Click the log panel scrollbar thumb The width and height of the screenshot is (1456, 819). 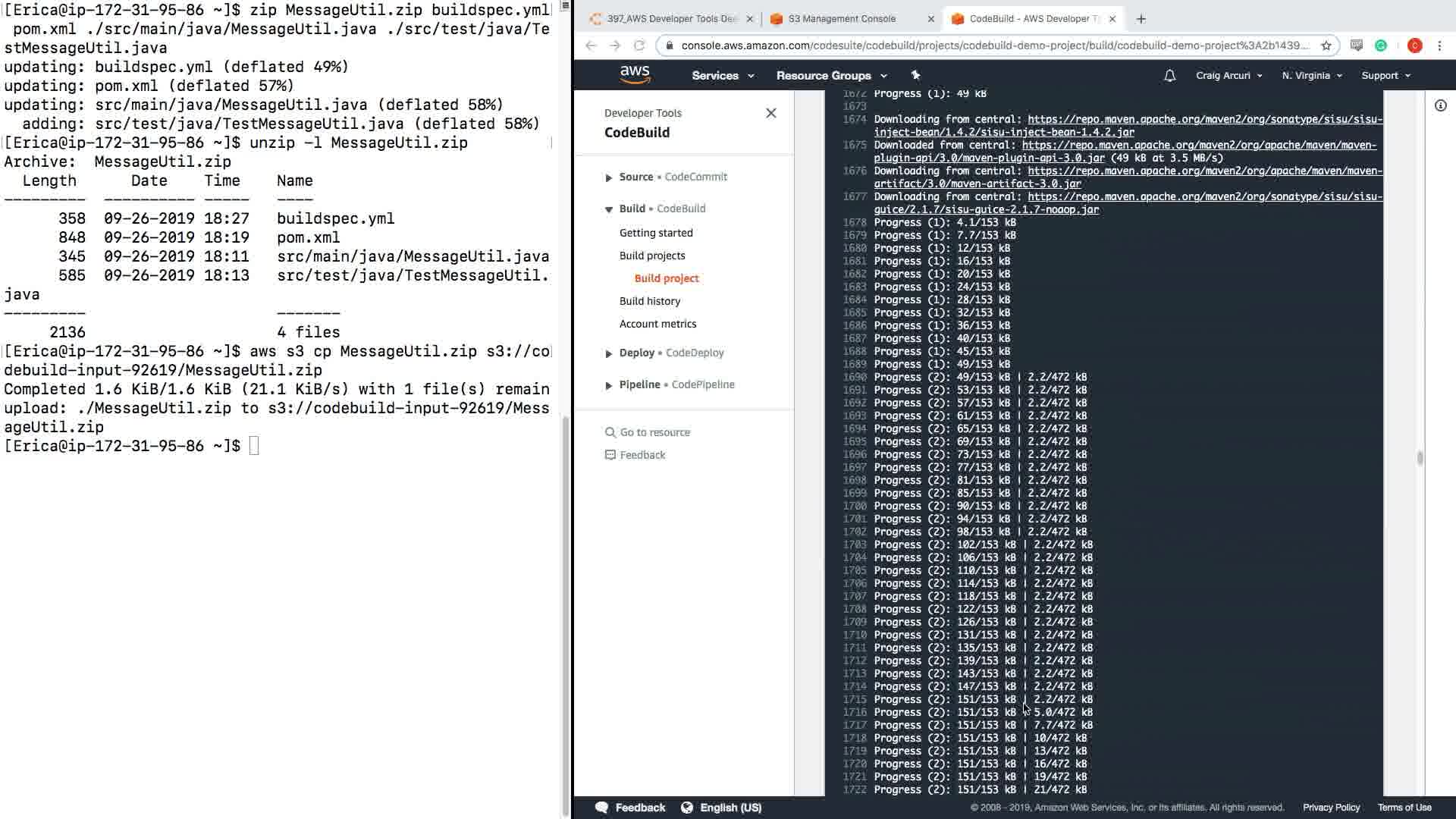tap(1420, 457)
